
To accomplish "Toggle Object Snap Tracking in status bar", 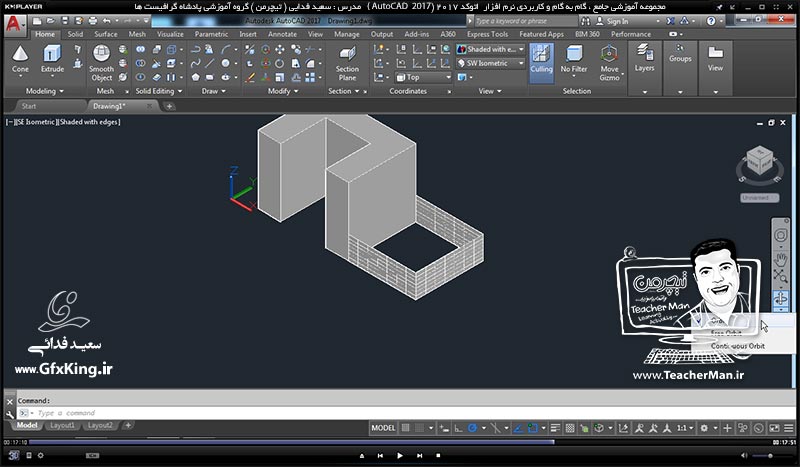I will point(518,428).
